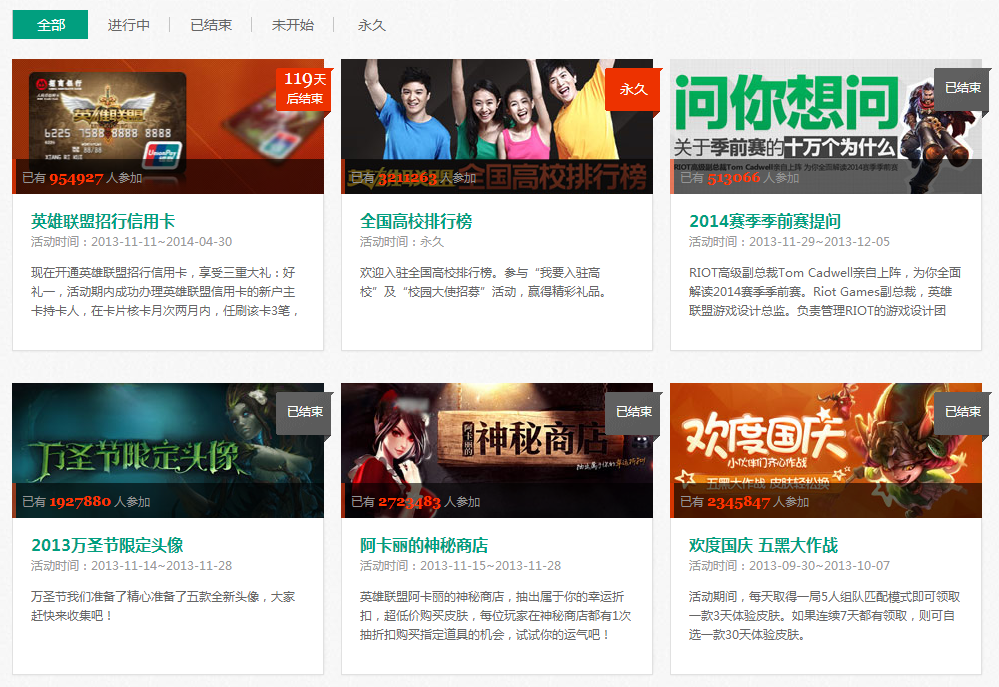Click 已结束 badge on 万圣节限定头像 card
This screenshot has width=999, height=687.
point(305,412)
